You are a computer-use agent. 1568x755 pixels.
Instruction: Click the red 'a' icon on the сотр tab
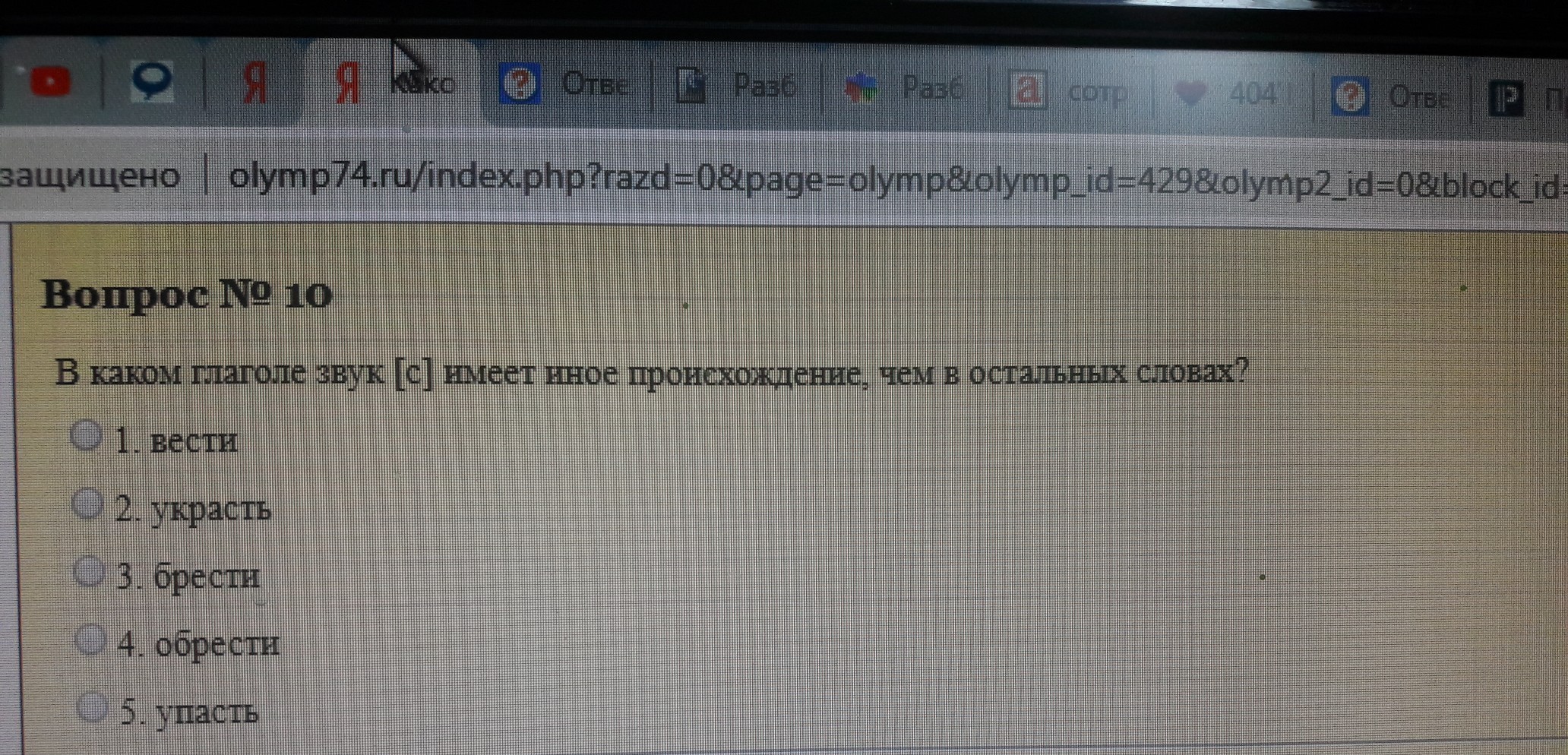tap(1026, 90)
